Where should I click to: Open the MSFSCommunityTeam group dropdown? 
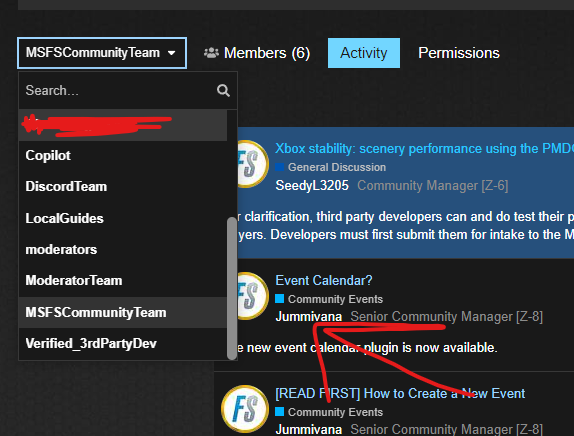(102, 53)
